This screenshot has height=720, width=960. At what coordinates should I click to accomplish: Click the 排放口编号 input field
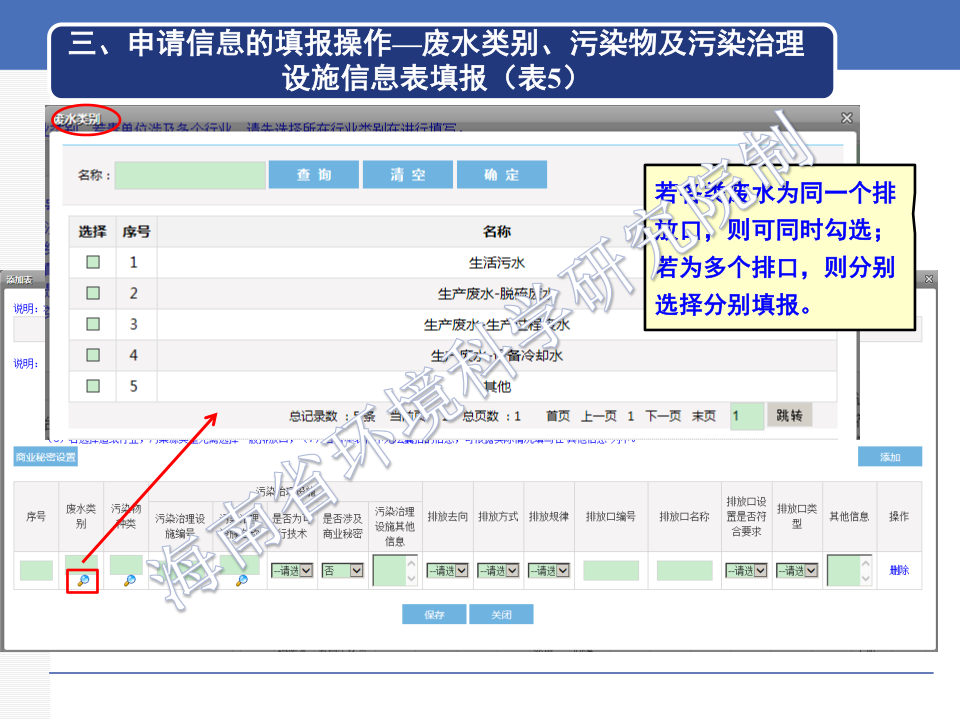click(611, 571)
